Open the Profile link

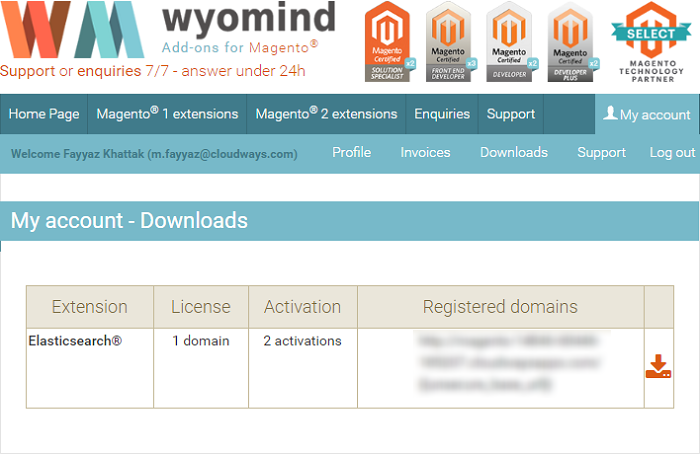pyautogui.click(x=351, y=152)
